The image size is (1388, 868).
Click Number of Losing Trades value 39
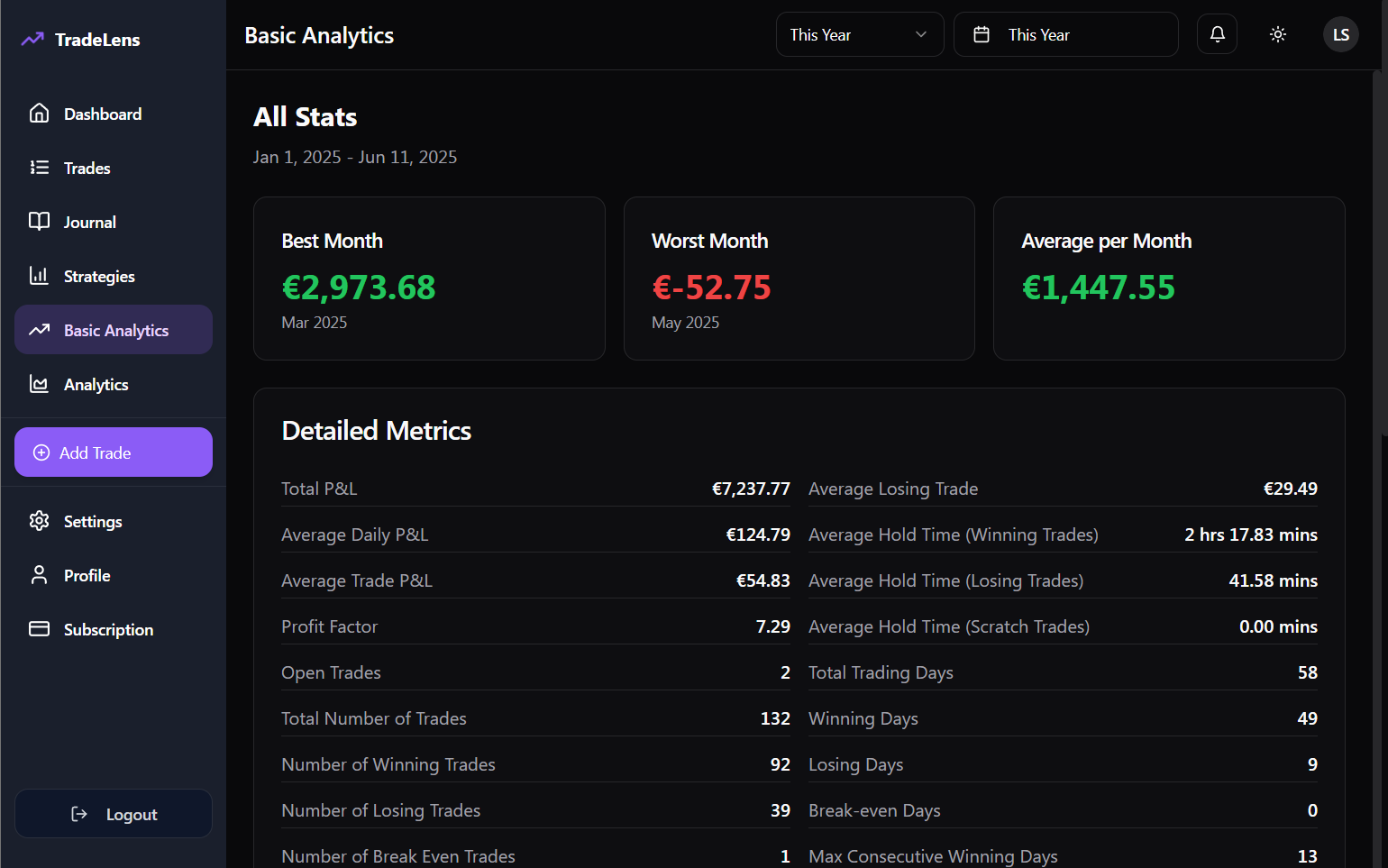point(781,810)
